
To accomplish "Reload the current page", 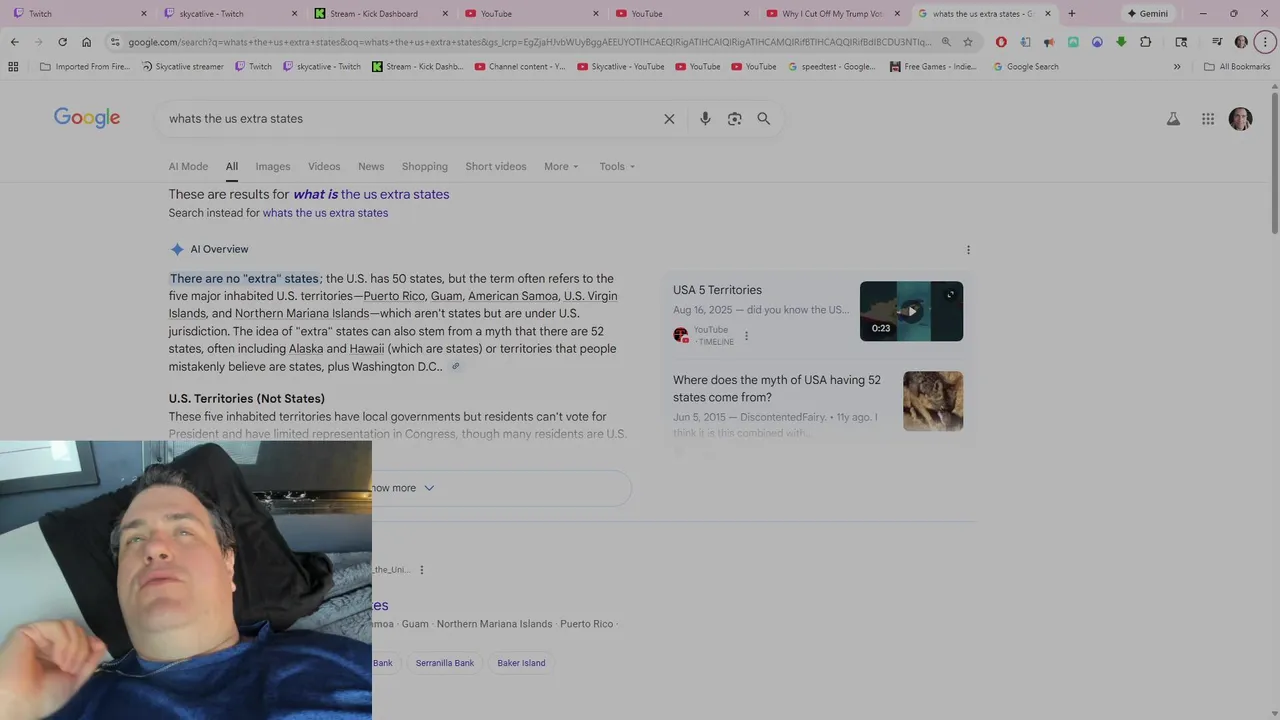I will pos(62,42).
